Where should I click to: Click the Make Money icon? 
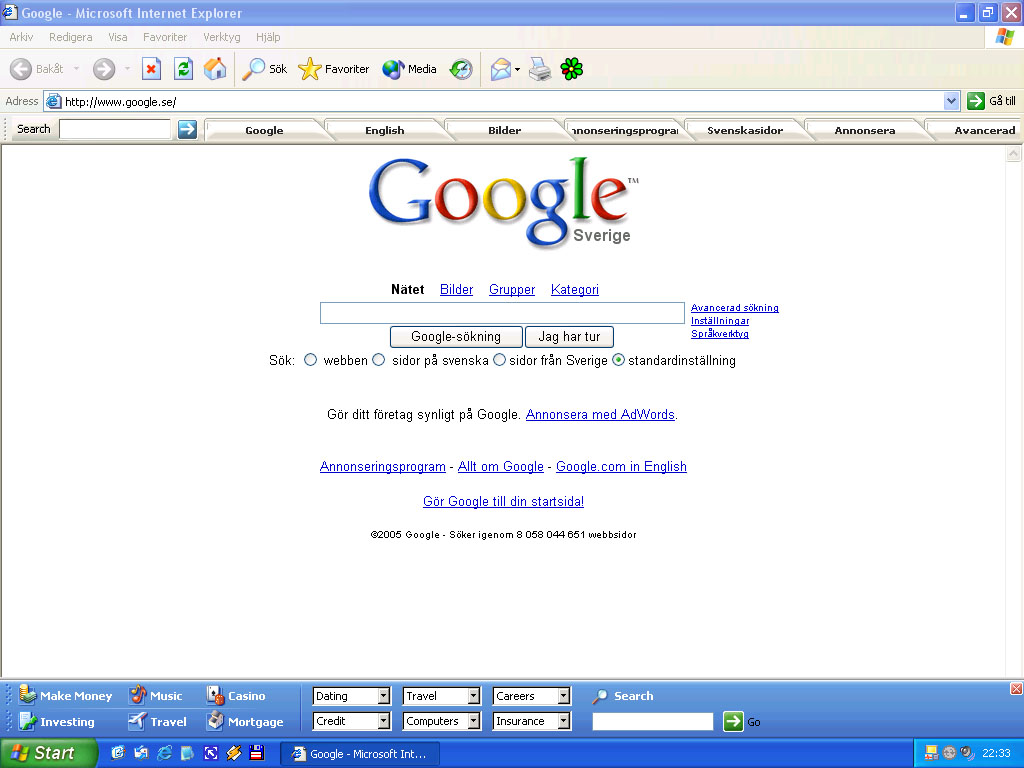tap(27, 695)
